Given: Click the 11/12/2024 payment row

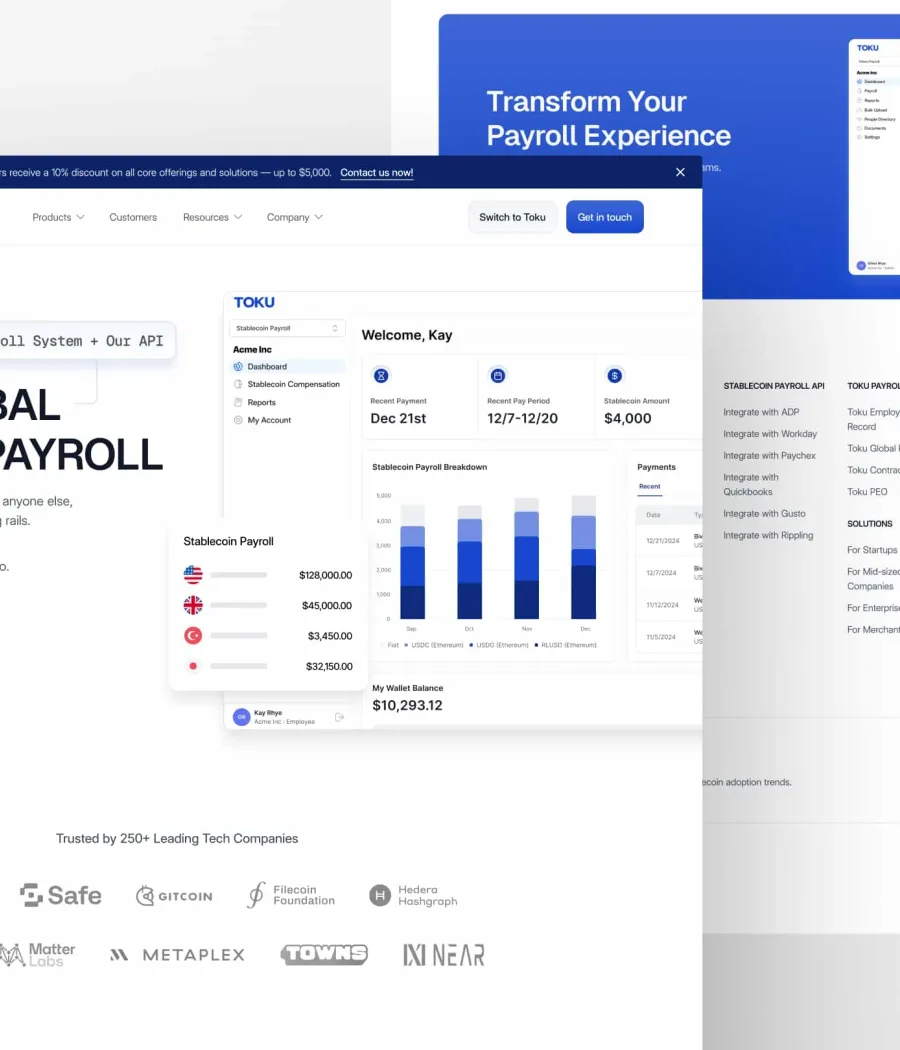Looking at the screenshot, I should (670, 605).
